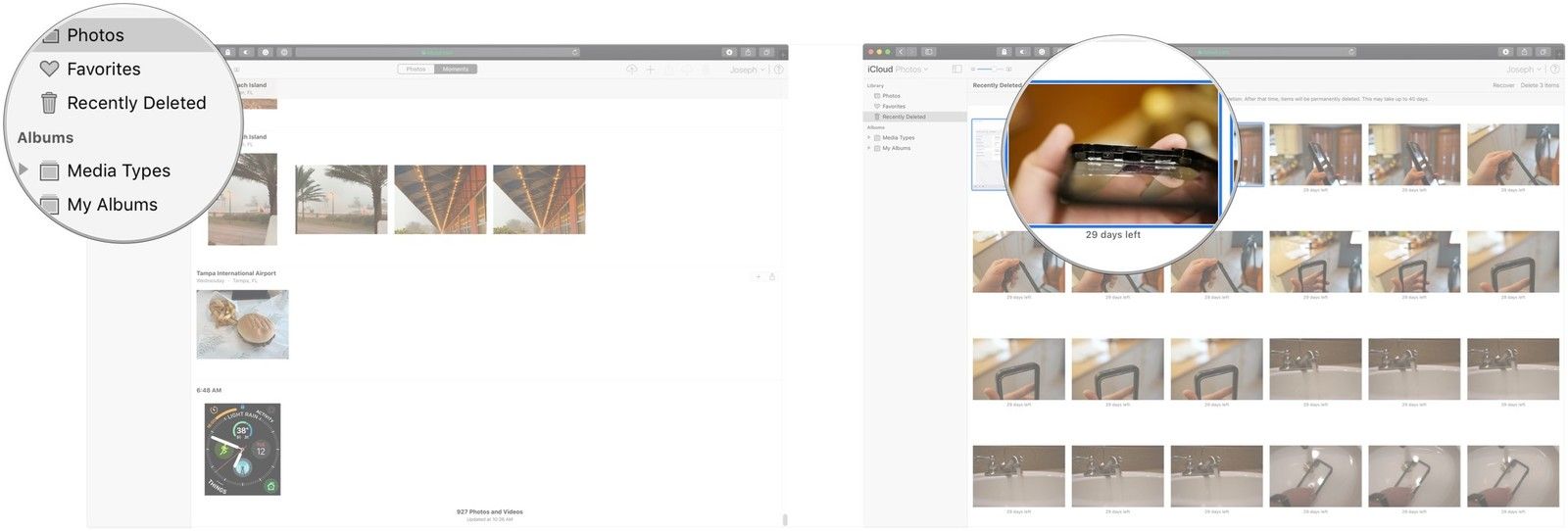Adjust the thumbnail zoom slider
The width and height of the screenshot is (1568, 531).
click(x=991, y=70)
